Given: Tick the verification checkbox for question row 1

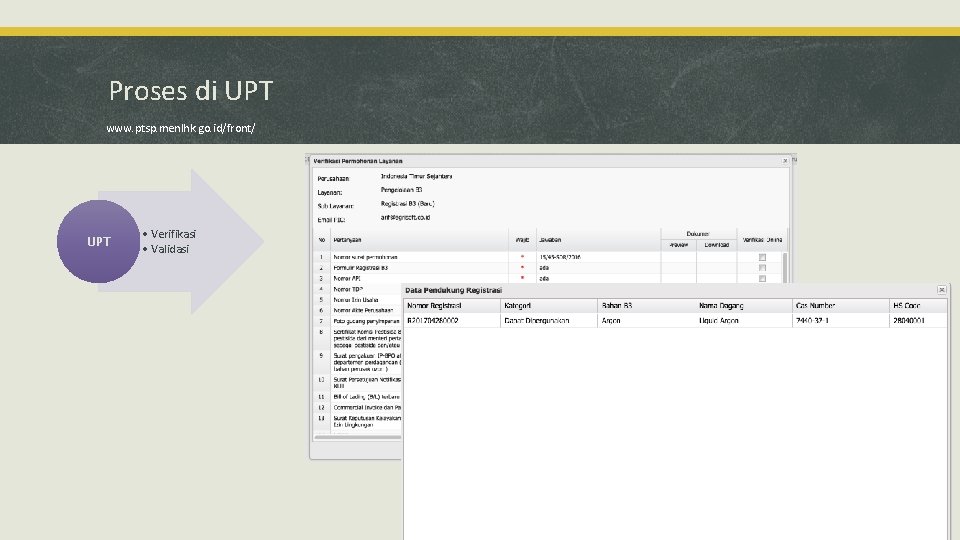Looking at the screenshot, I should click(762, 257).
